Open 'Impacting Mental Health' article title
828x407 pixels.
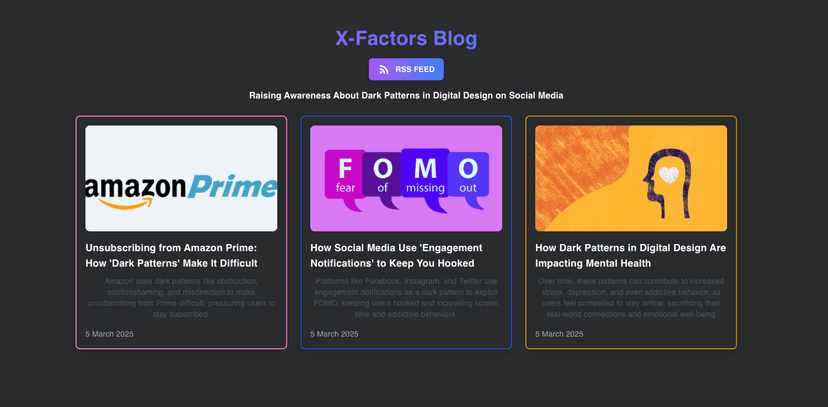(630, 255)
